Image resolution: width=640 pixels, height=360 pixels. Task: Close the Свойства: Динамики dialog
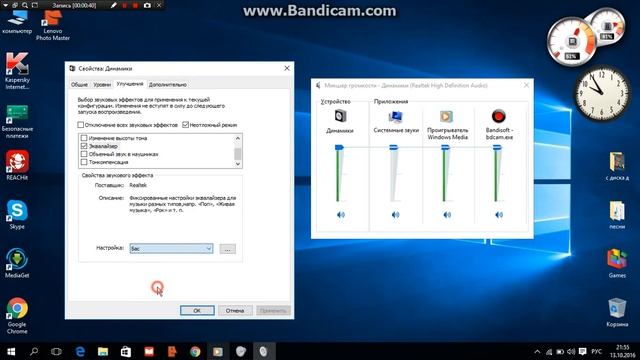pyautogui.click(x=287, y=68)
